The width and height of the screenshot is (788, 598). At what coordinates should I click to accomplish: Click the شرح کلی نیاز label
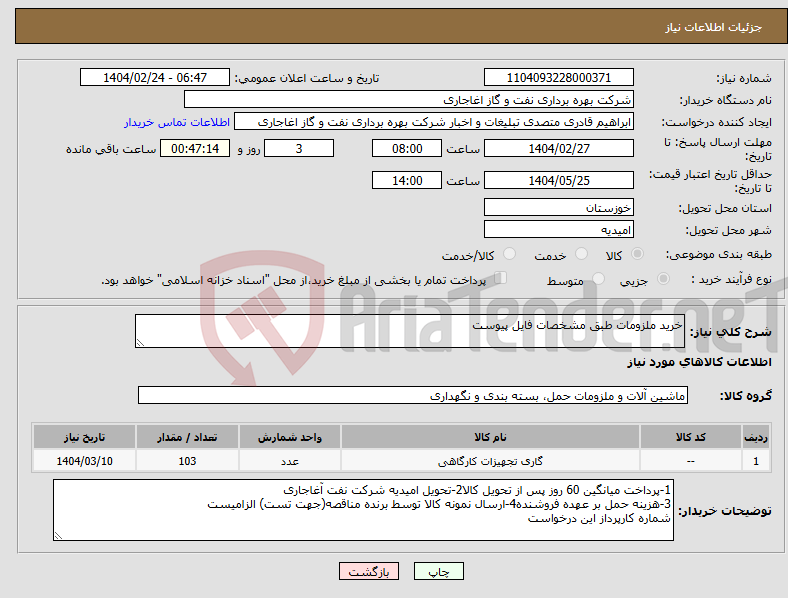click(730, 332)
